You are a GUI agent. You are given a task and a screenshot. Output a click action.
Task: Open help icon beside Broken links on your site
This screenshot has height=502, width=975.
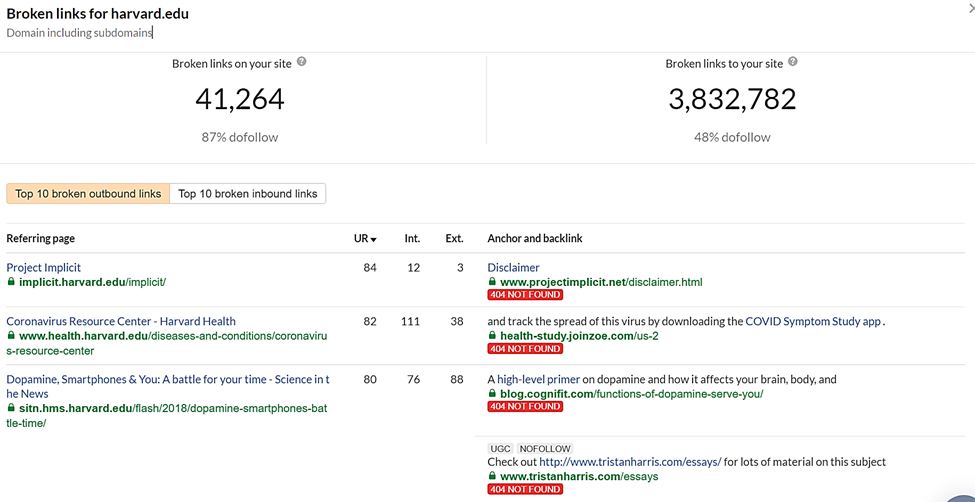(302, 62)
